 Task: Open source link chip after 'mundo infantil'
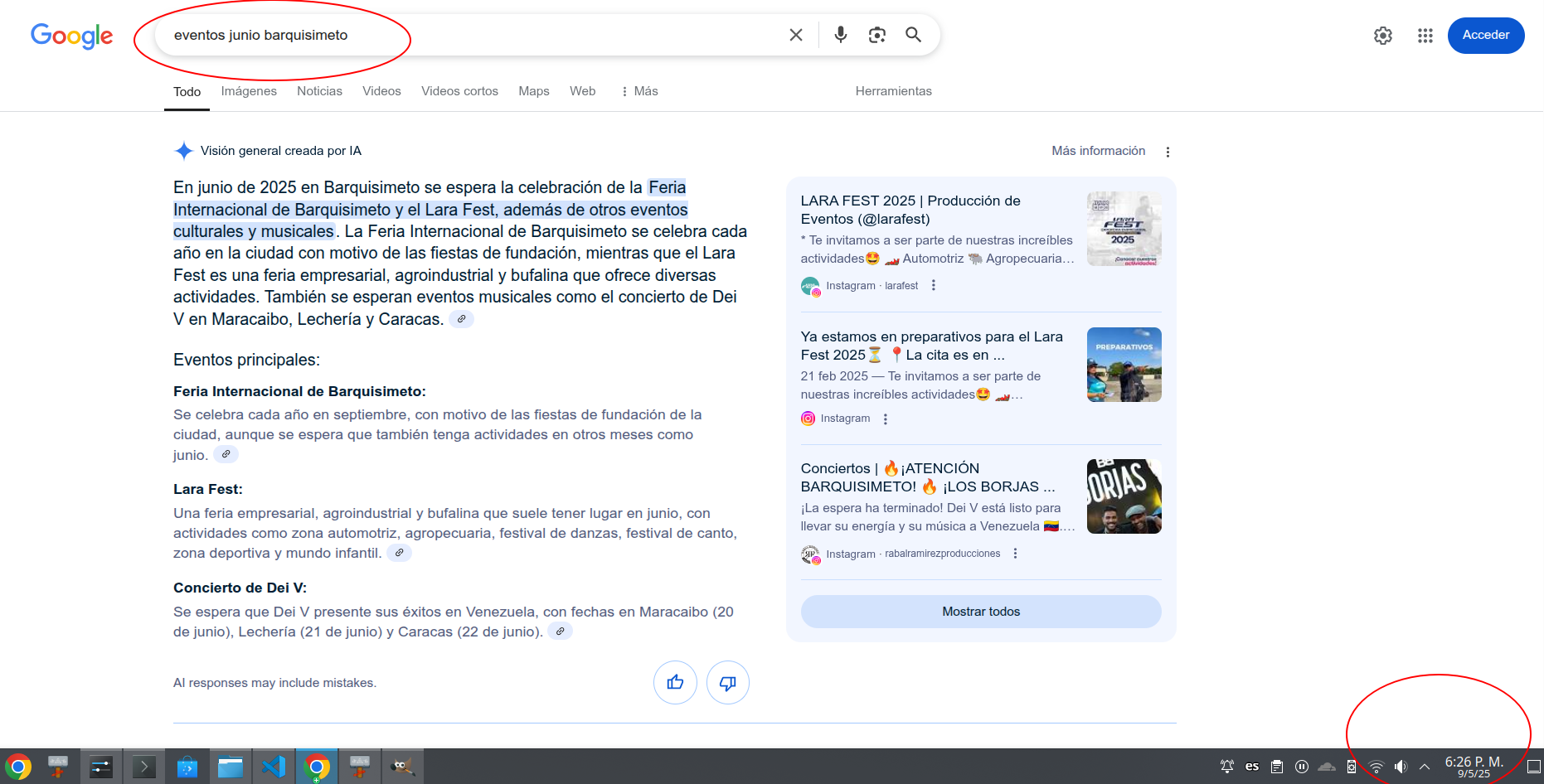pyautogui.click(x=399, y=553)
